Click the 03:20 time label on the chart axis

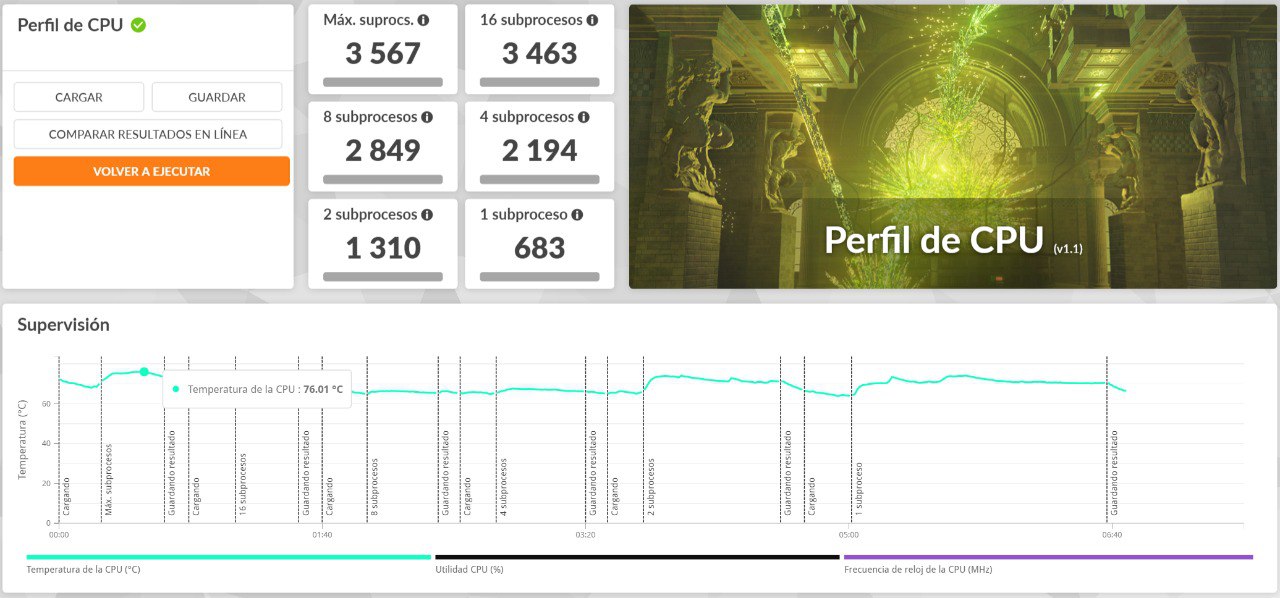(585, 535)
